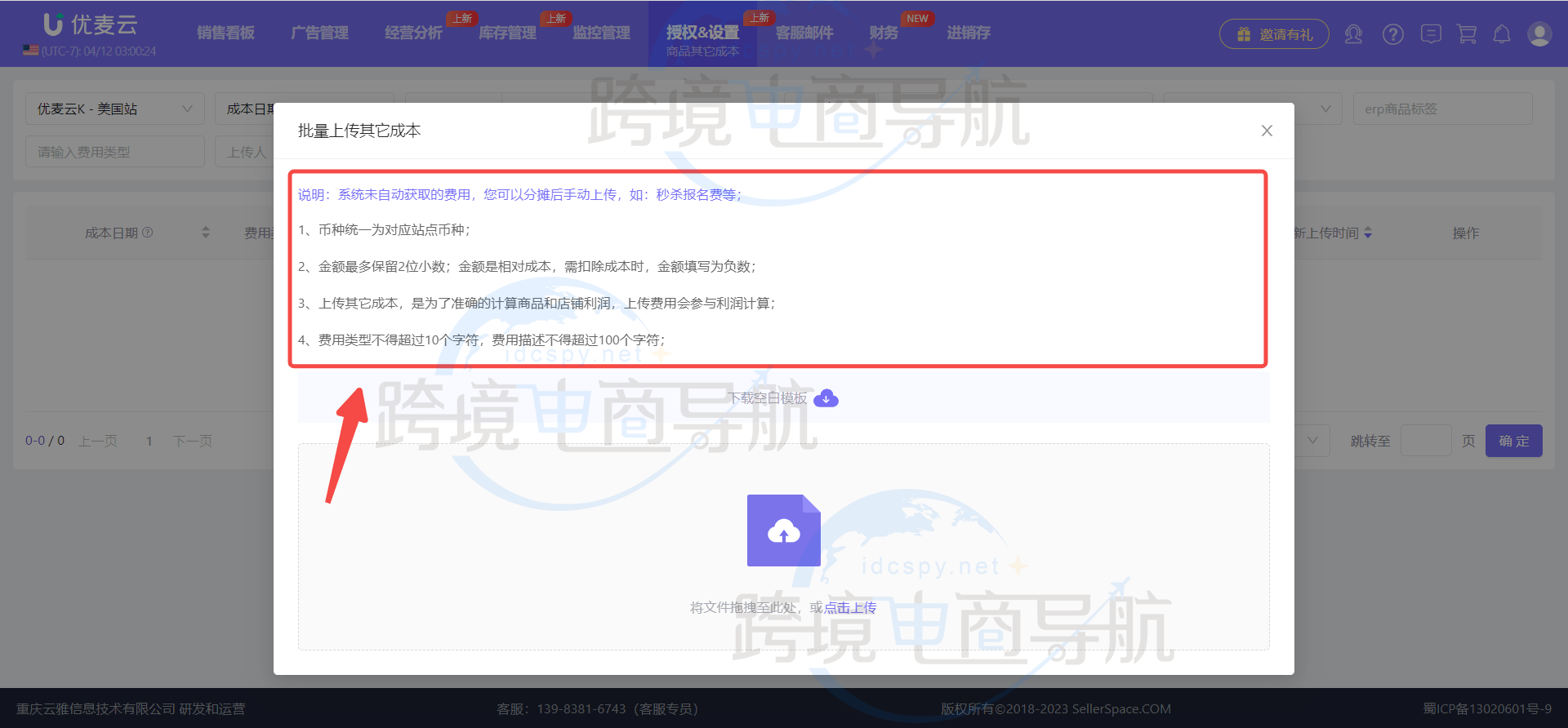Open the 客服邮件 menu
The width and height of the screenshot is (1568, 728).
pyautogui.click(x=804, y=33)
